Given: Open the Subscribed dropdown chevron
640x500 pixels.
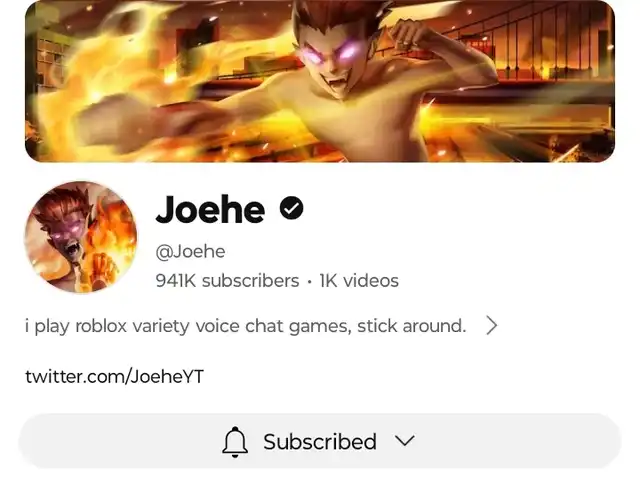Looking at the screenshot, I should (405, 441).
